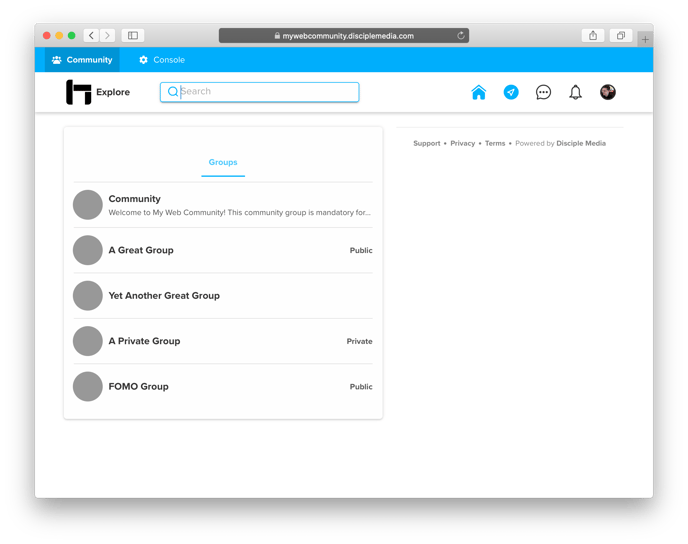
Task: Click Community group avatar circle
Action: click(x=88, y=205)
